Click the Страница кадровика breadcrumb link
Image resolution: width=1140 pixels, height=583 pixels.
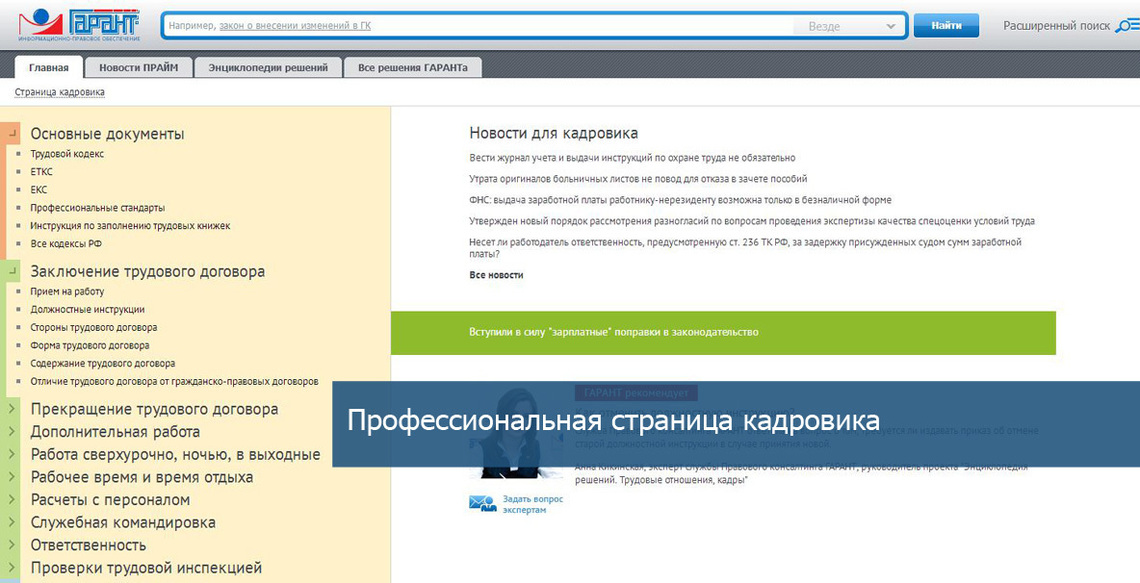click(60, 92)
